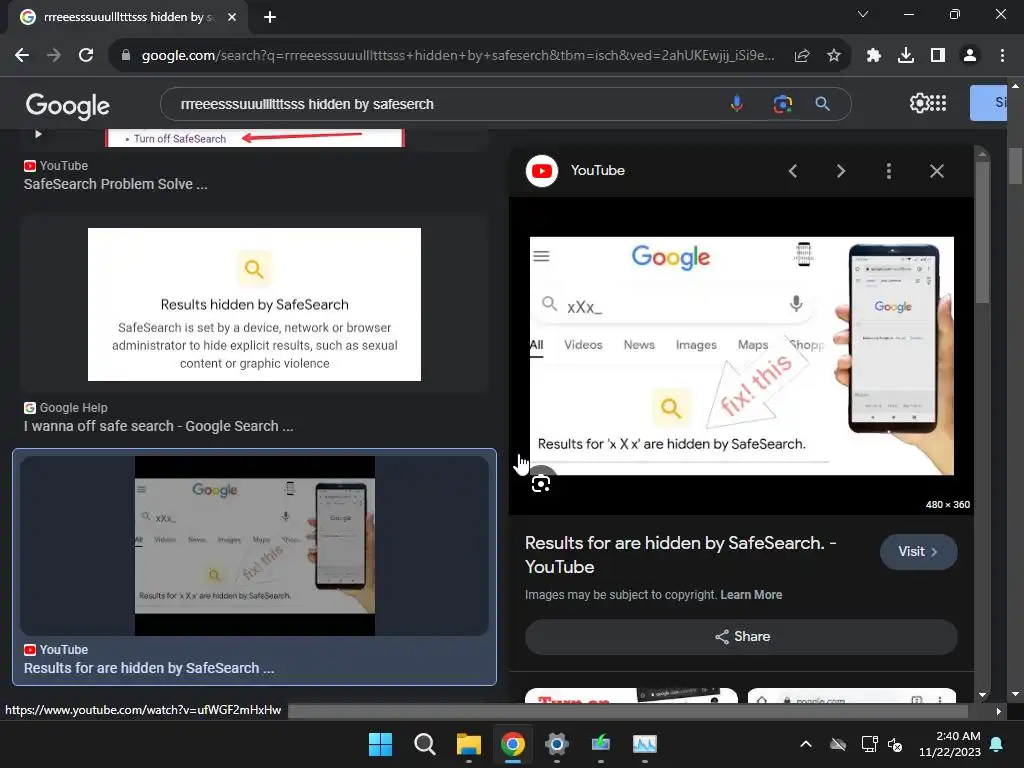Click the Turn off SafeSearch thumbnail
Screen dimensions: 1024x768
pos(255,138)
